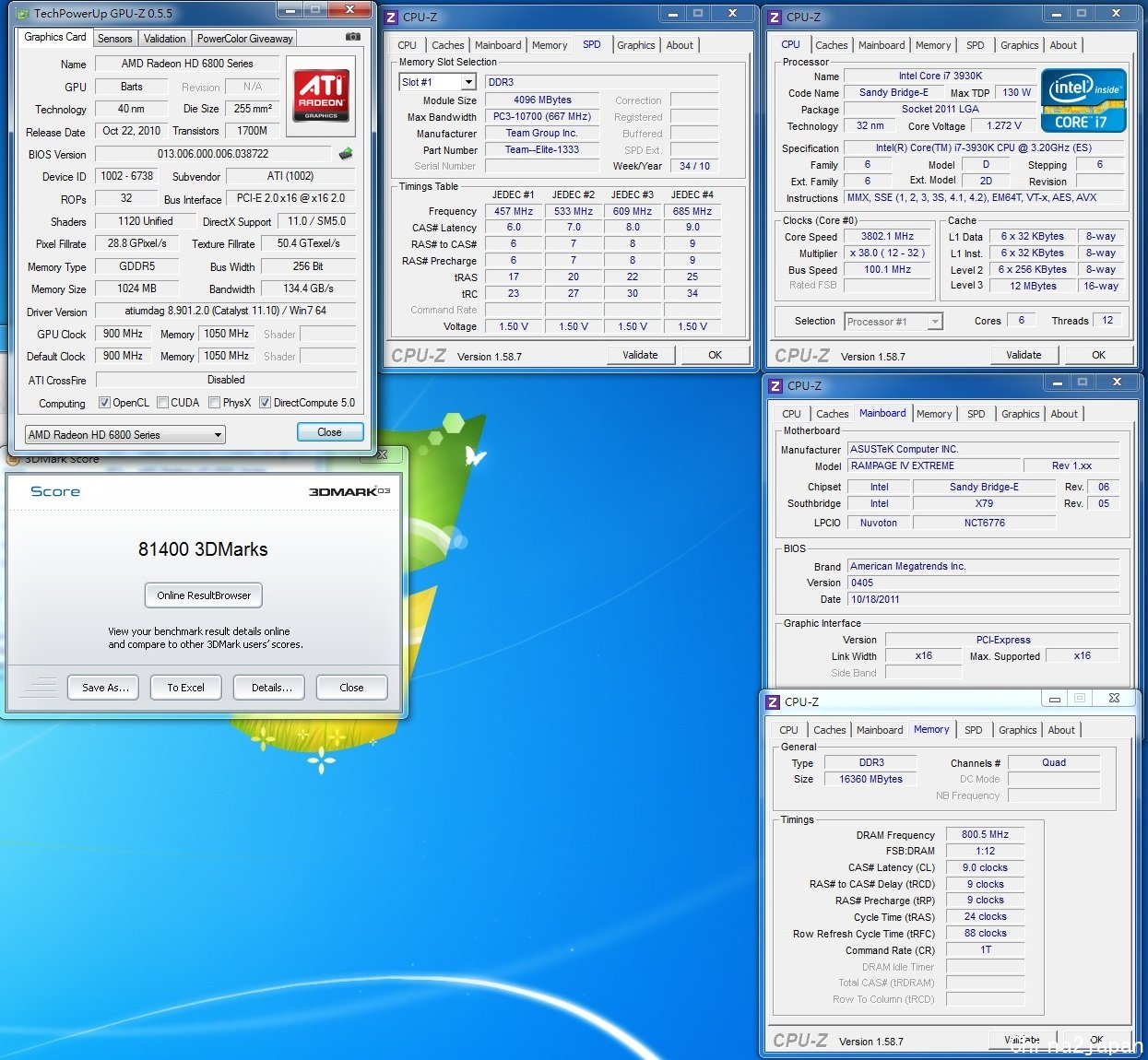The image size is (1148, 1060).
Task: Click Validate in the CPU-Z SPD window
Action: 640,355
